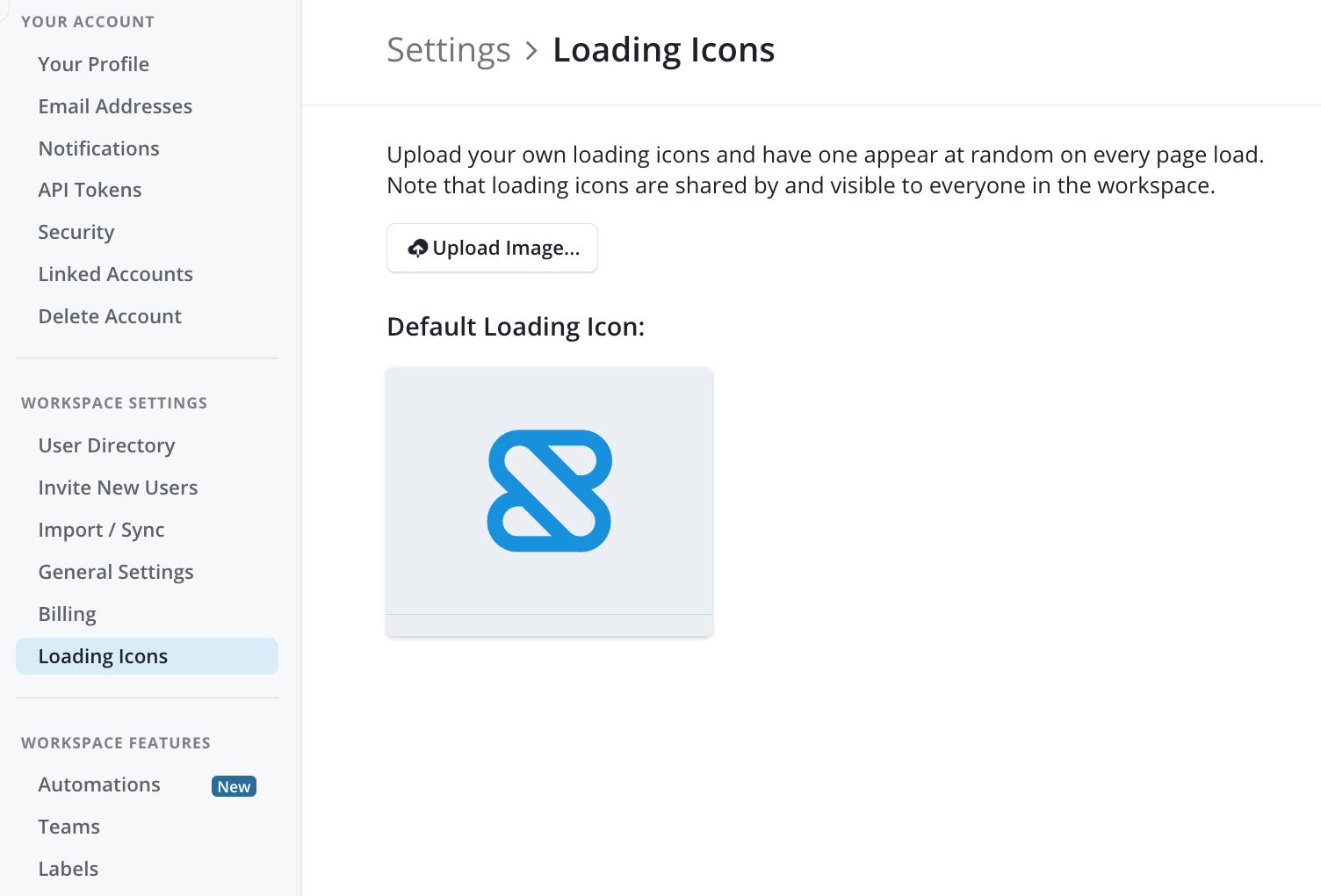Image resolution: width=1321 pixels, height=896 pixels.
Task: Click the WORKSPACE SETTINGS section header
Action: (114, 403)
